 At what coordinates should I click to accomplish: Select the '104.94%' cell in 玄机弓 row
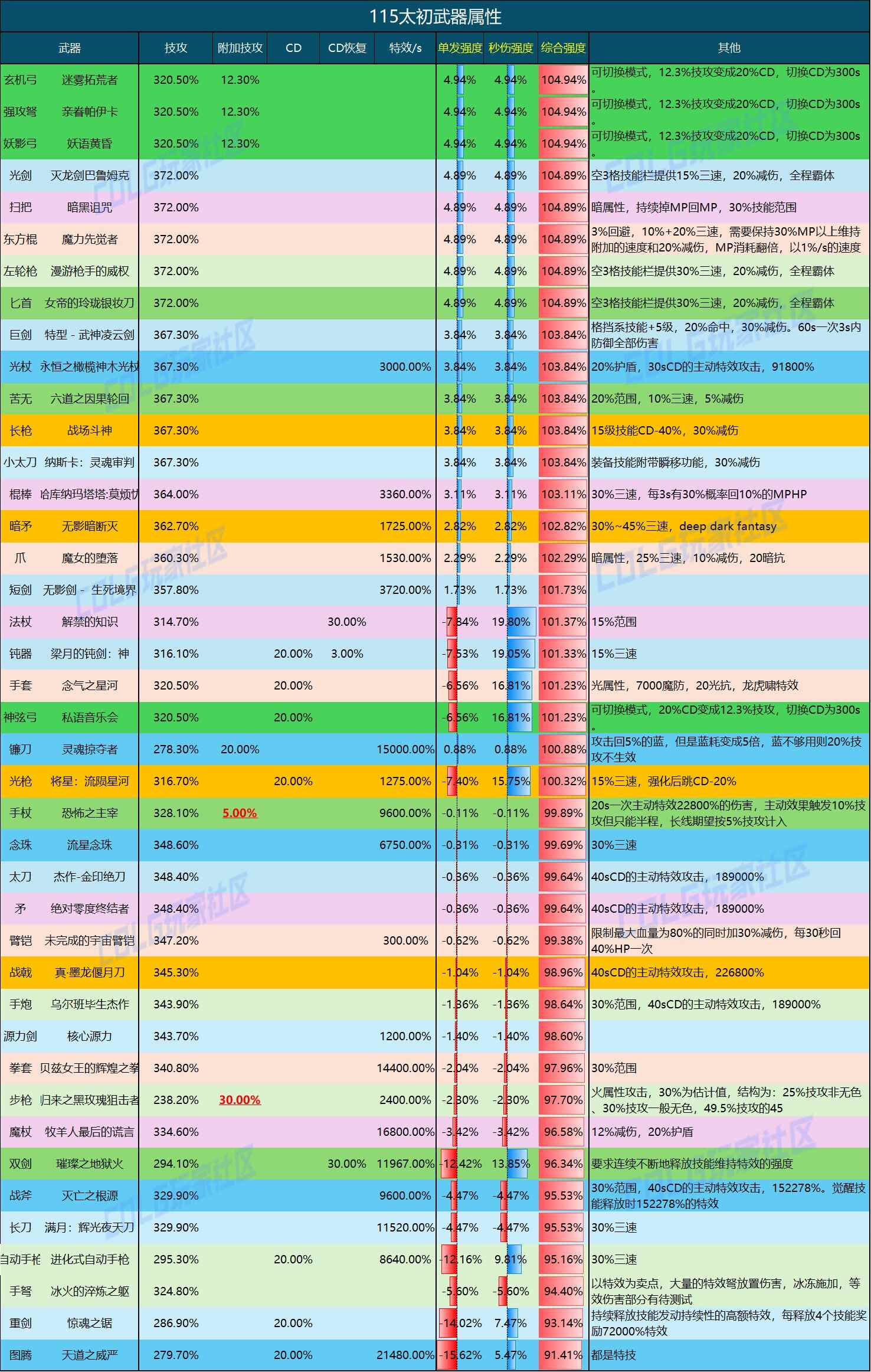[x=563, y=80]
